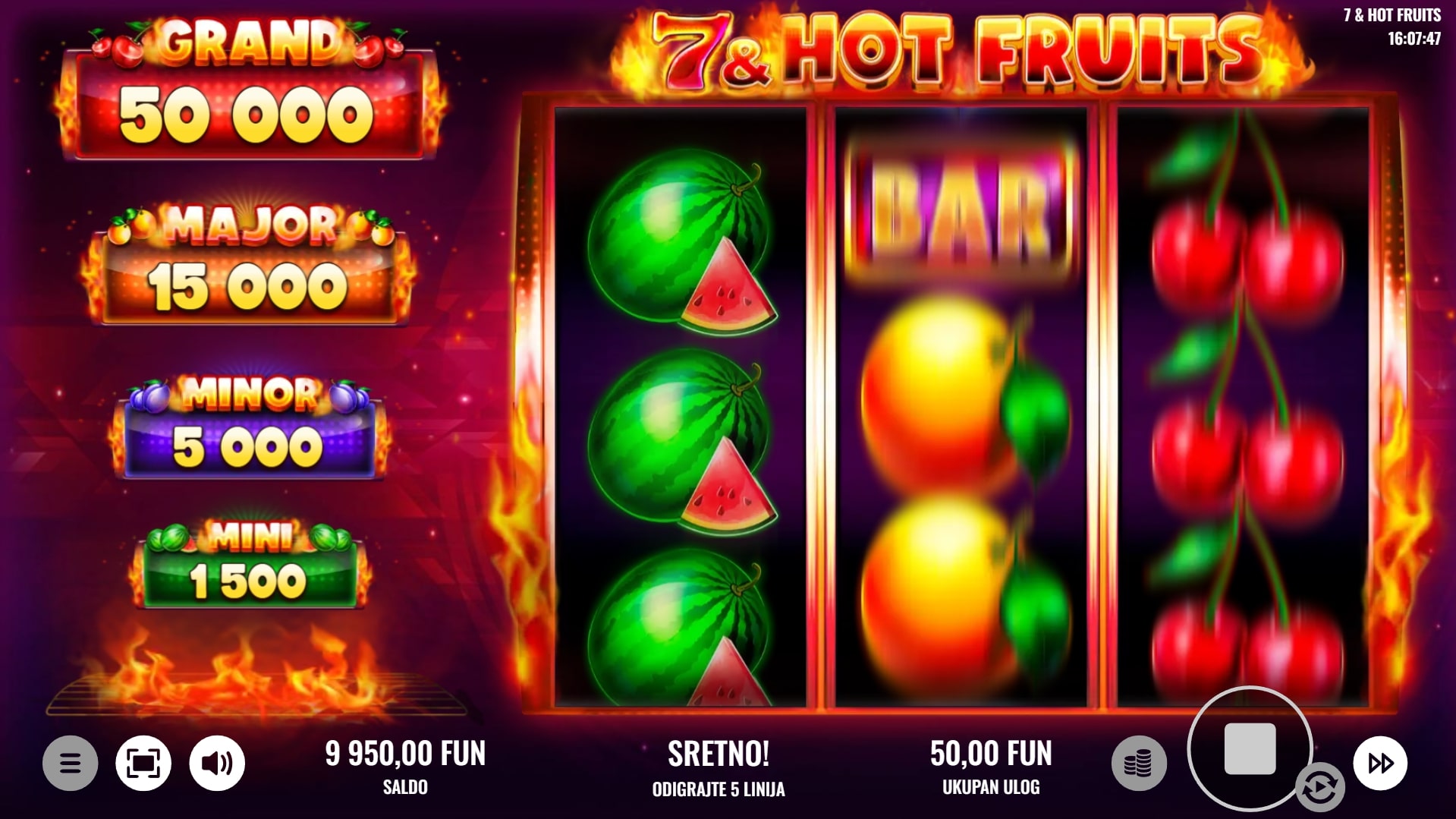Select the Mini 1 500 jackpot panel
Screen dimensions: 1456x819
(x=250, y=565)
